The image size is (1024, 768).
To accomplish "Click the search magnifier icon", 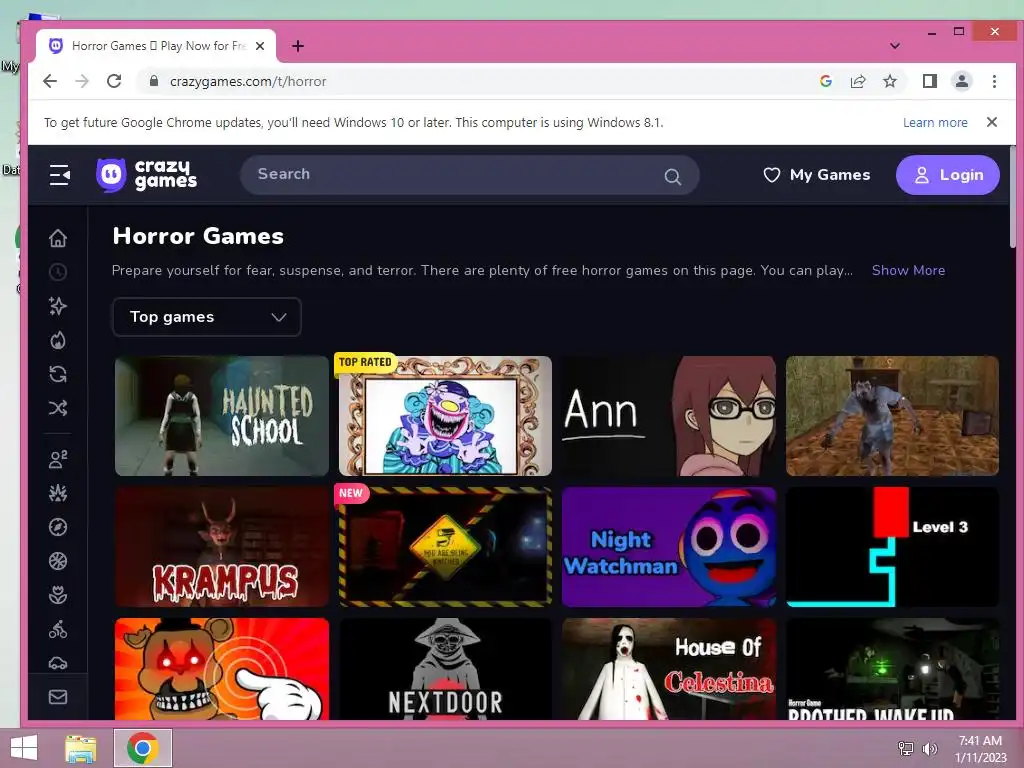I will tap(673, 176).
